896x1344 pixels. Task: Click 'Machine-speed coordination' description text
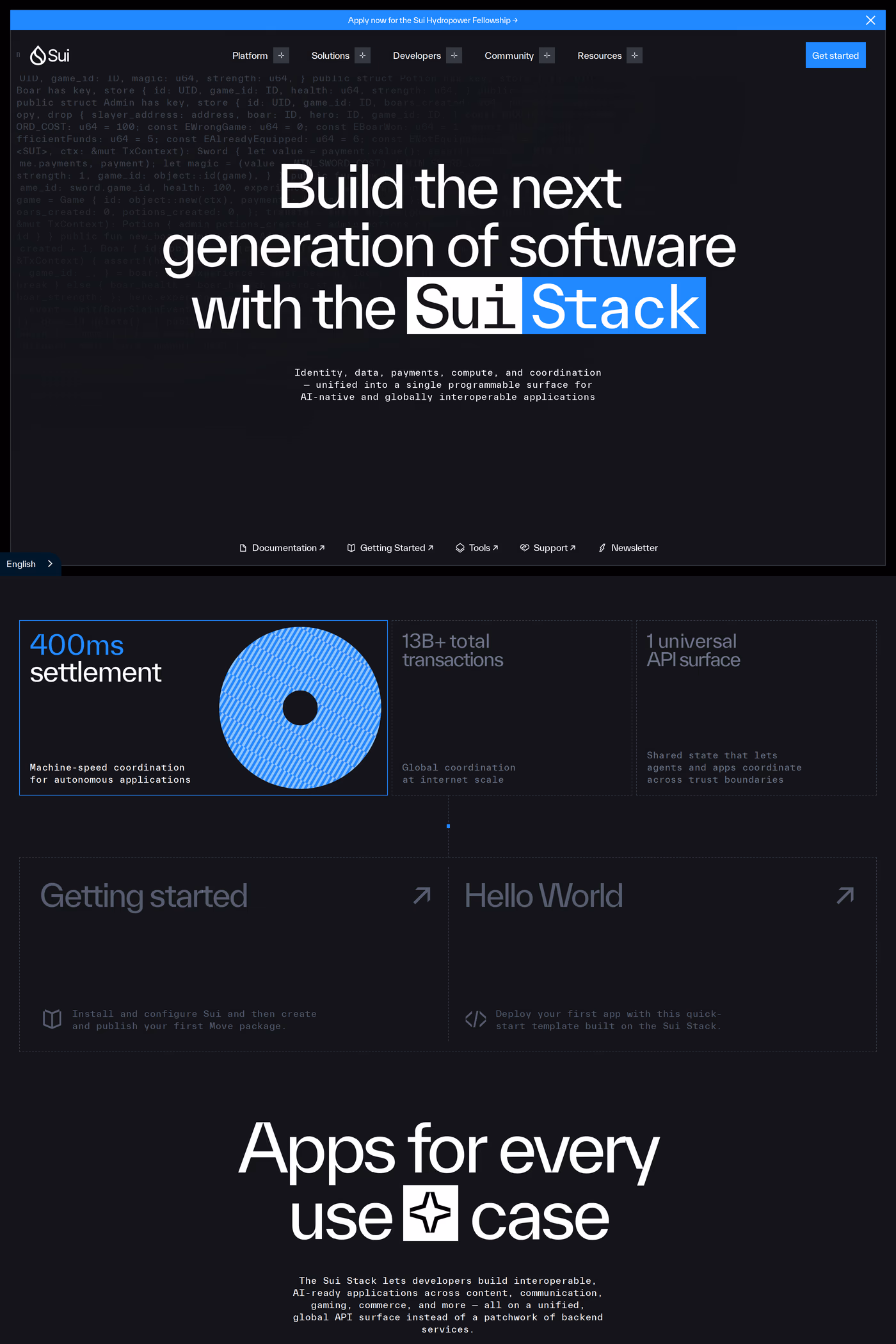[x=110, y=773]
